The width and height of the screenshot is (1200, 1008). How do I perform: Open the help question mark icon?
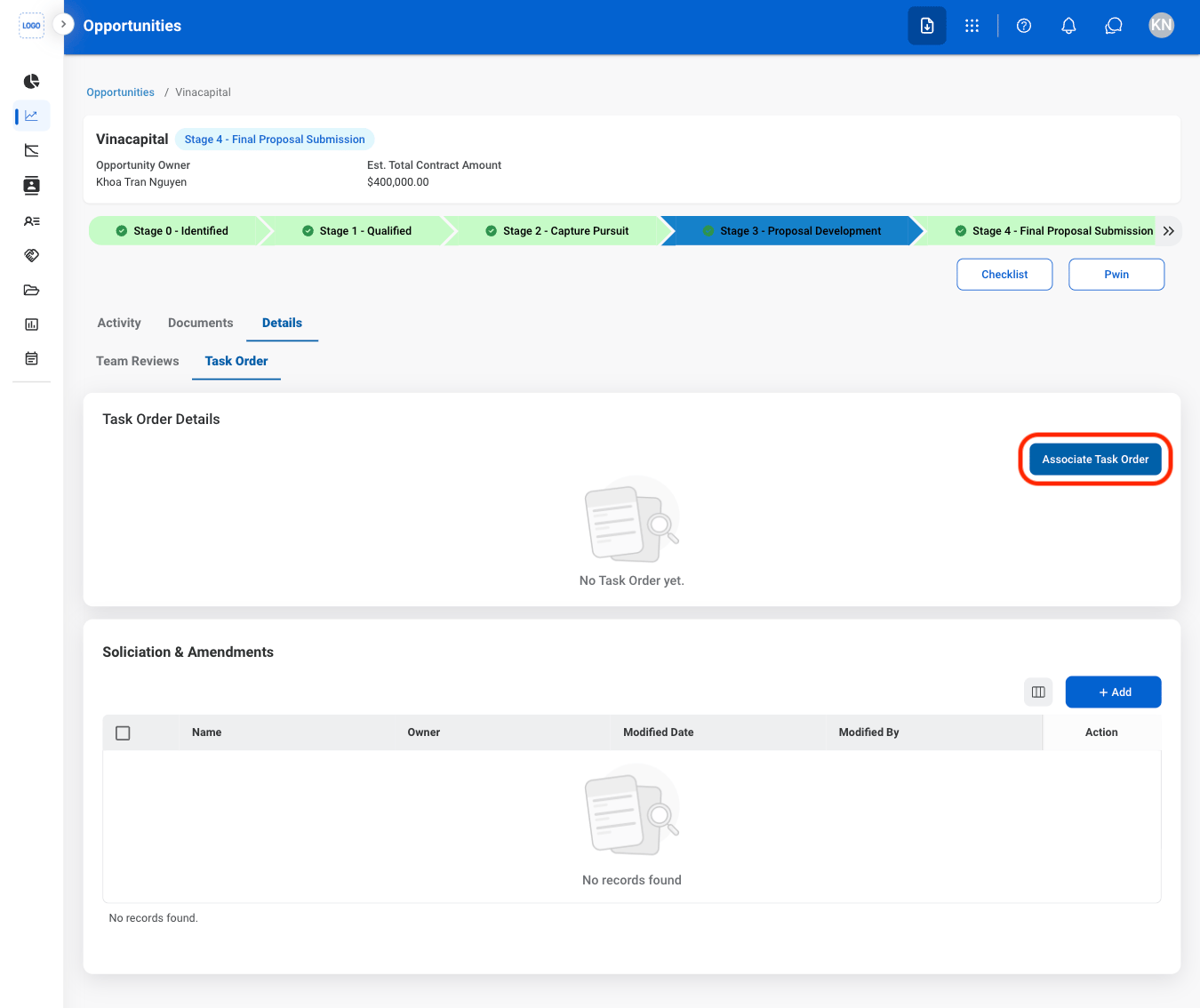coord(1024,26)
